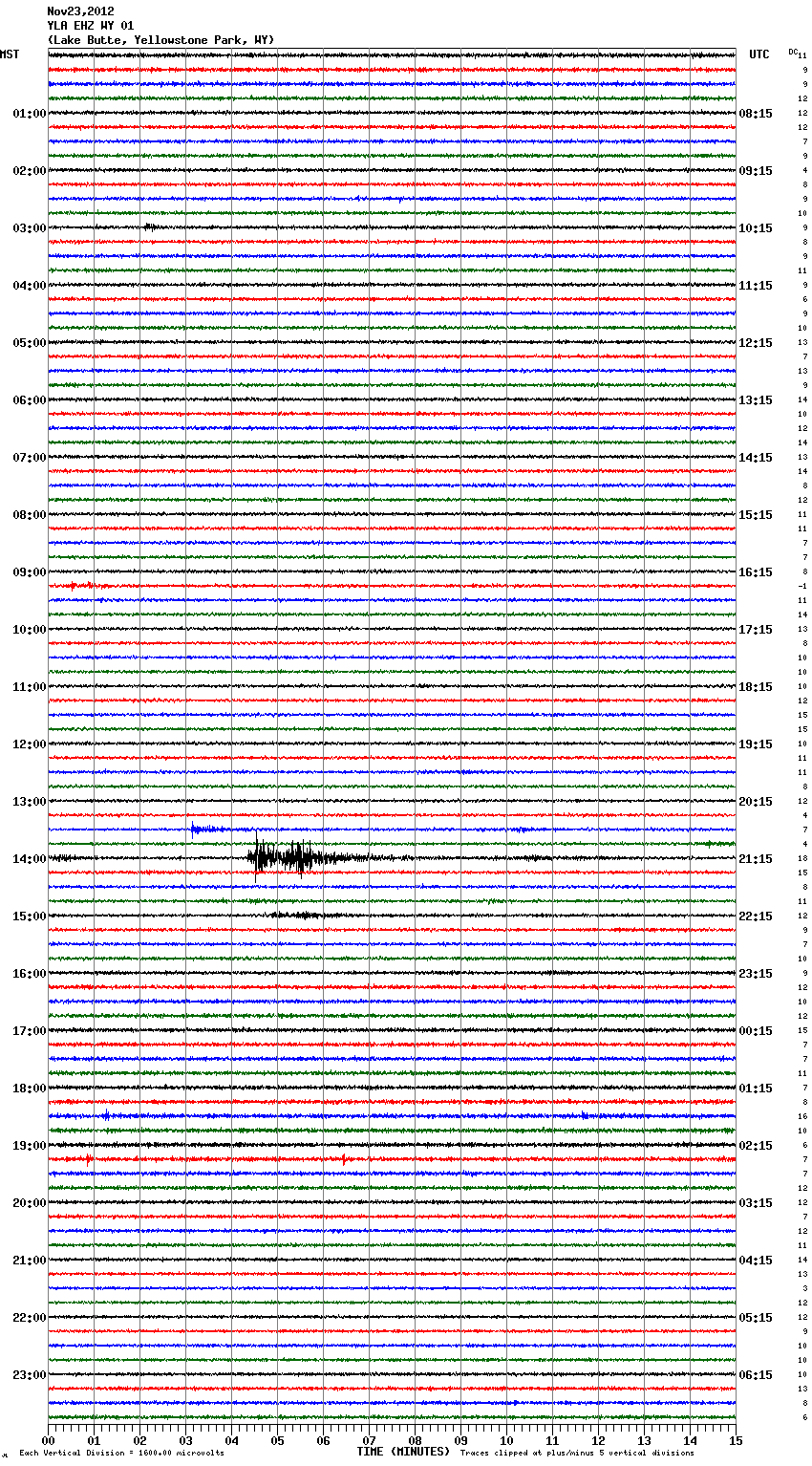Click the "00" minute axis label
The height and width of the screenshot is (1466, 812).
(x=49, y=1440)
